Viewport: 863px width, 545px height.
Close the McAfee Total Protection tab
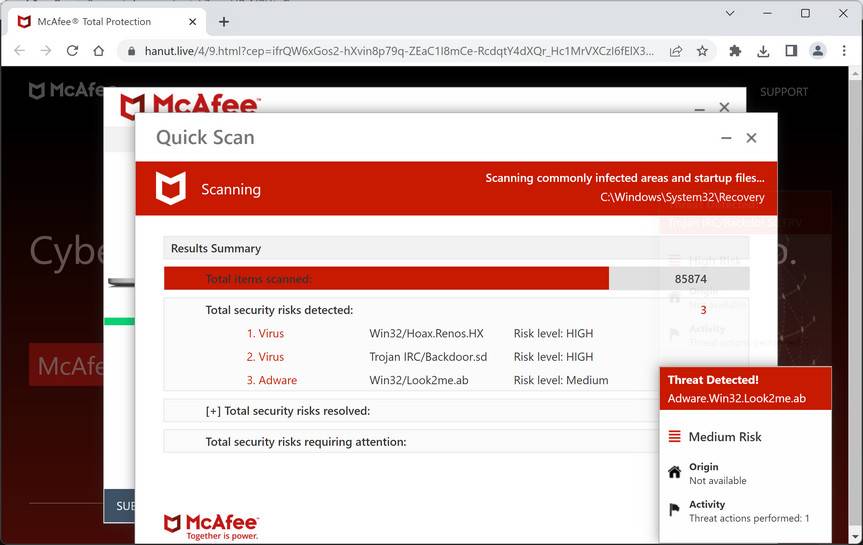192,21
